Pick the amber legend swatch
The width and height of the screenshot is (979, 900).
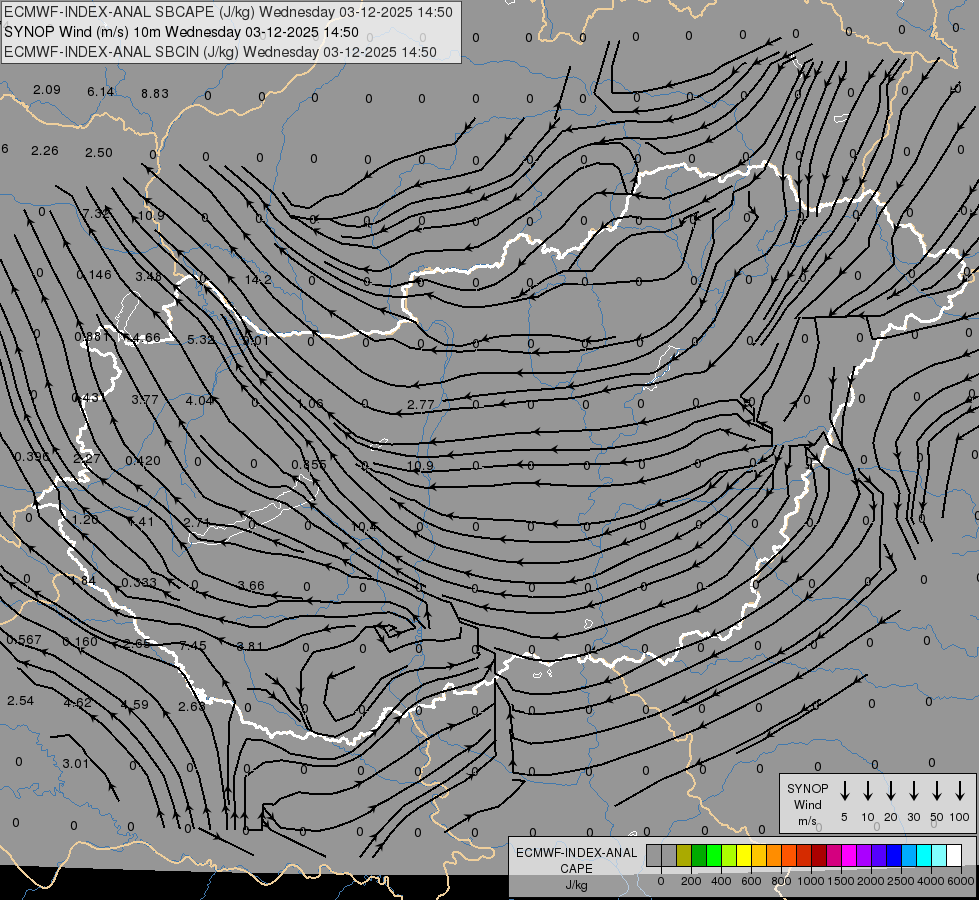[759, 856]
